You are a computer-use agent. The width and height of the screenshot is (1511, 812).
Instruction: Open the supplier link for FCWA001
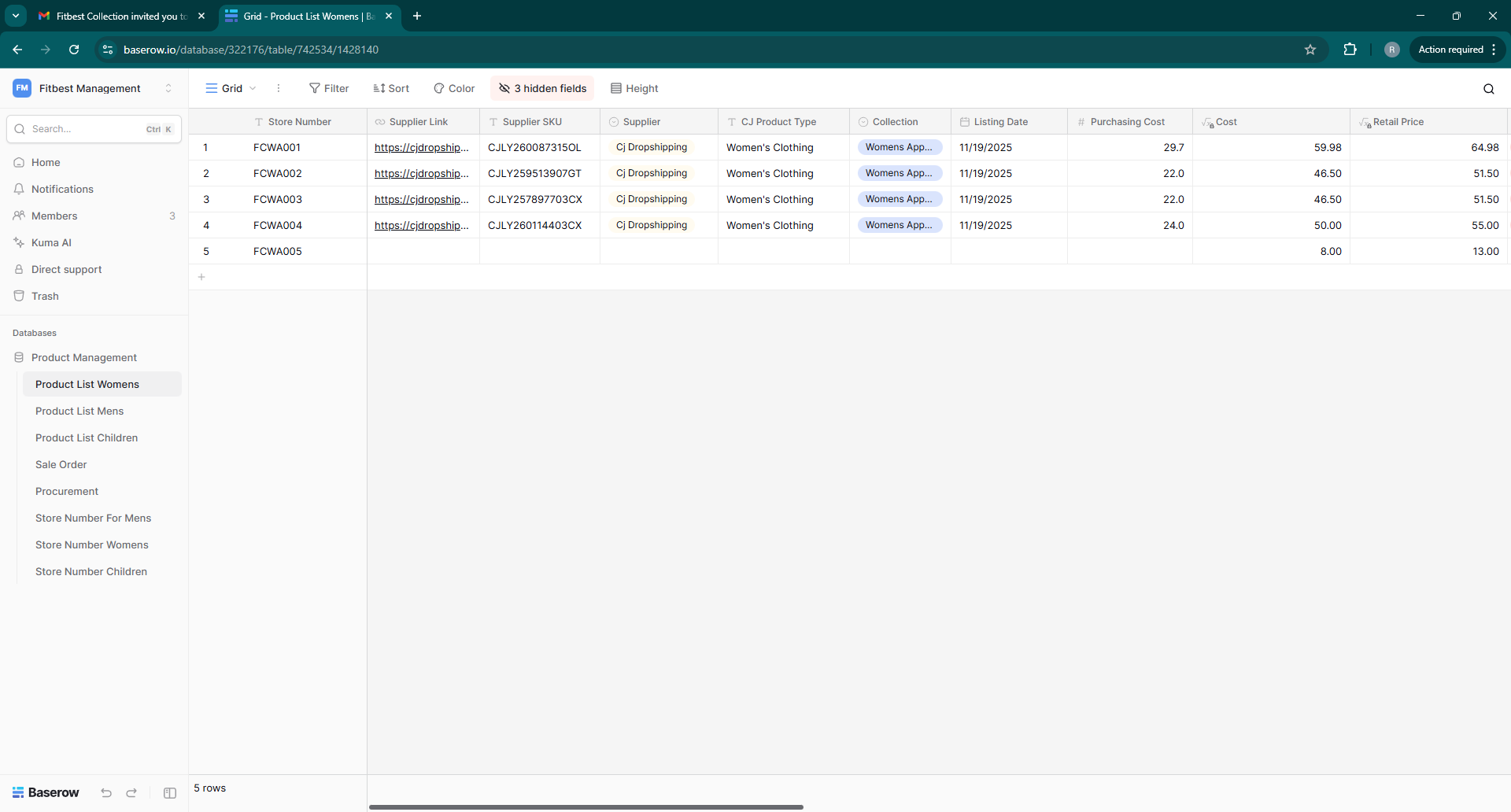[x=421, y=147]
